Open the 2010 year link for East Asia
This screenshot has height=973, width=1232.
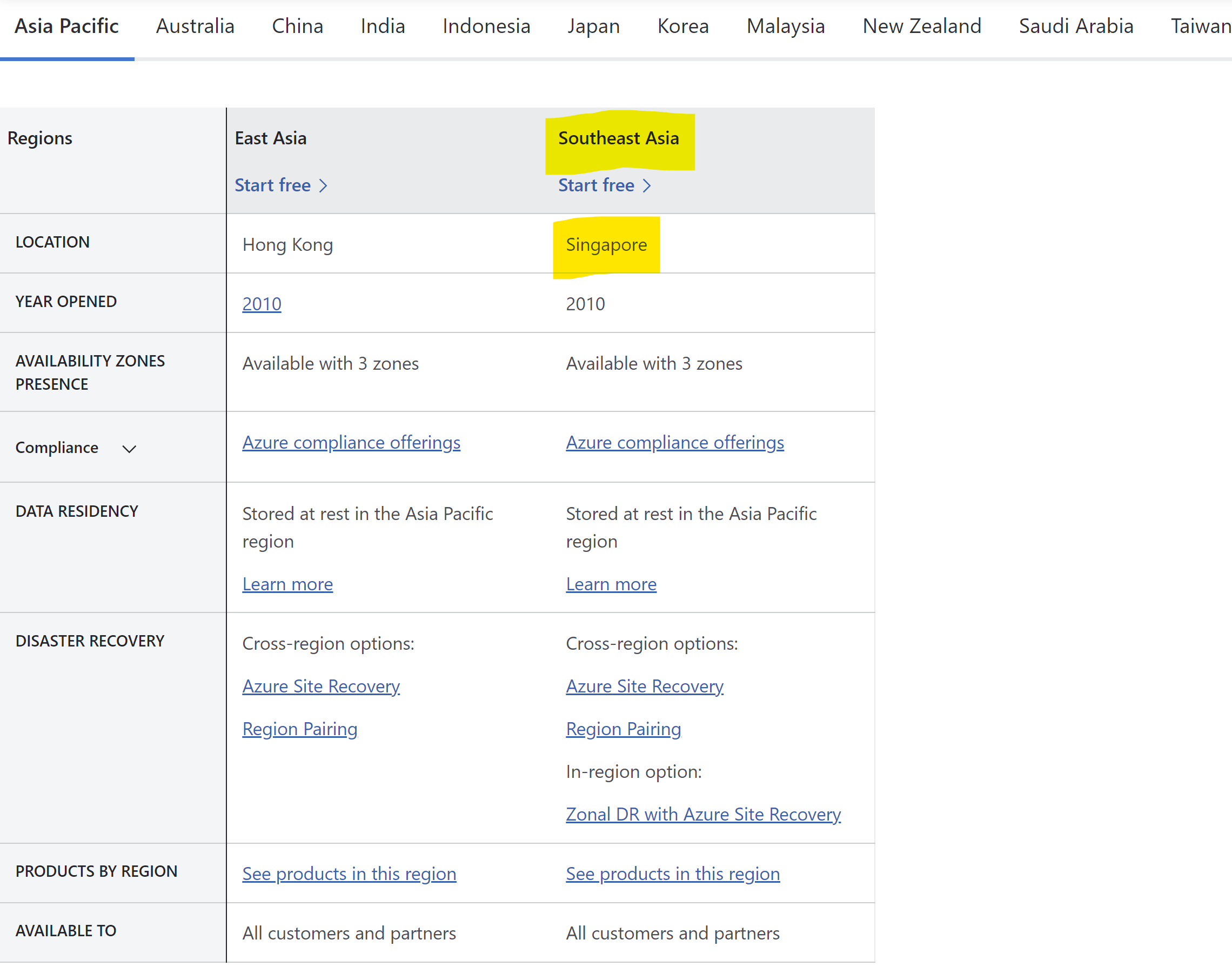(x=262, y=304)
